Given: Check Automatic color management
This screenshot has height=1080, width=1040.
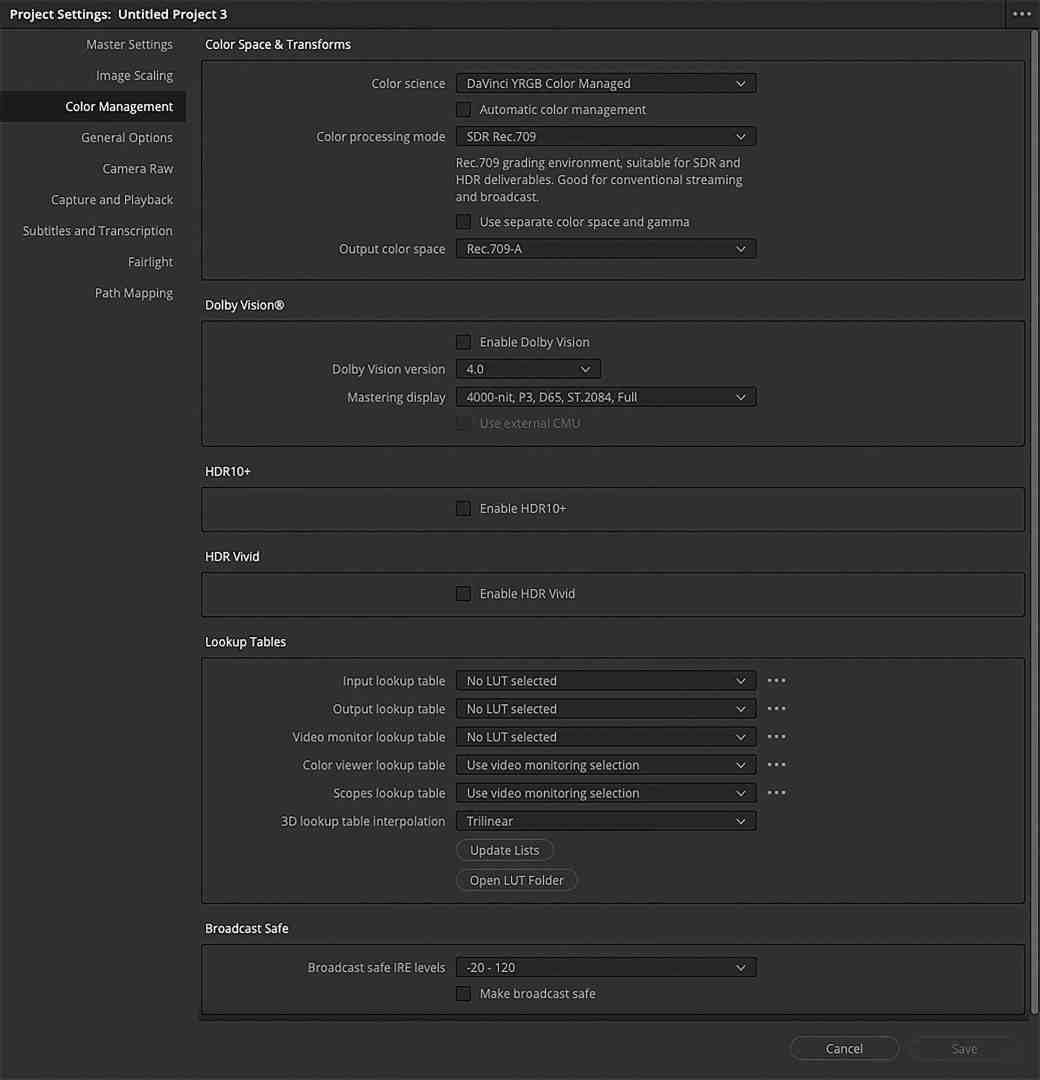Looking at the screenshot, I should tap(463, 109).
